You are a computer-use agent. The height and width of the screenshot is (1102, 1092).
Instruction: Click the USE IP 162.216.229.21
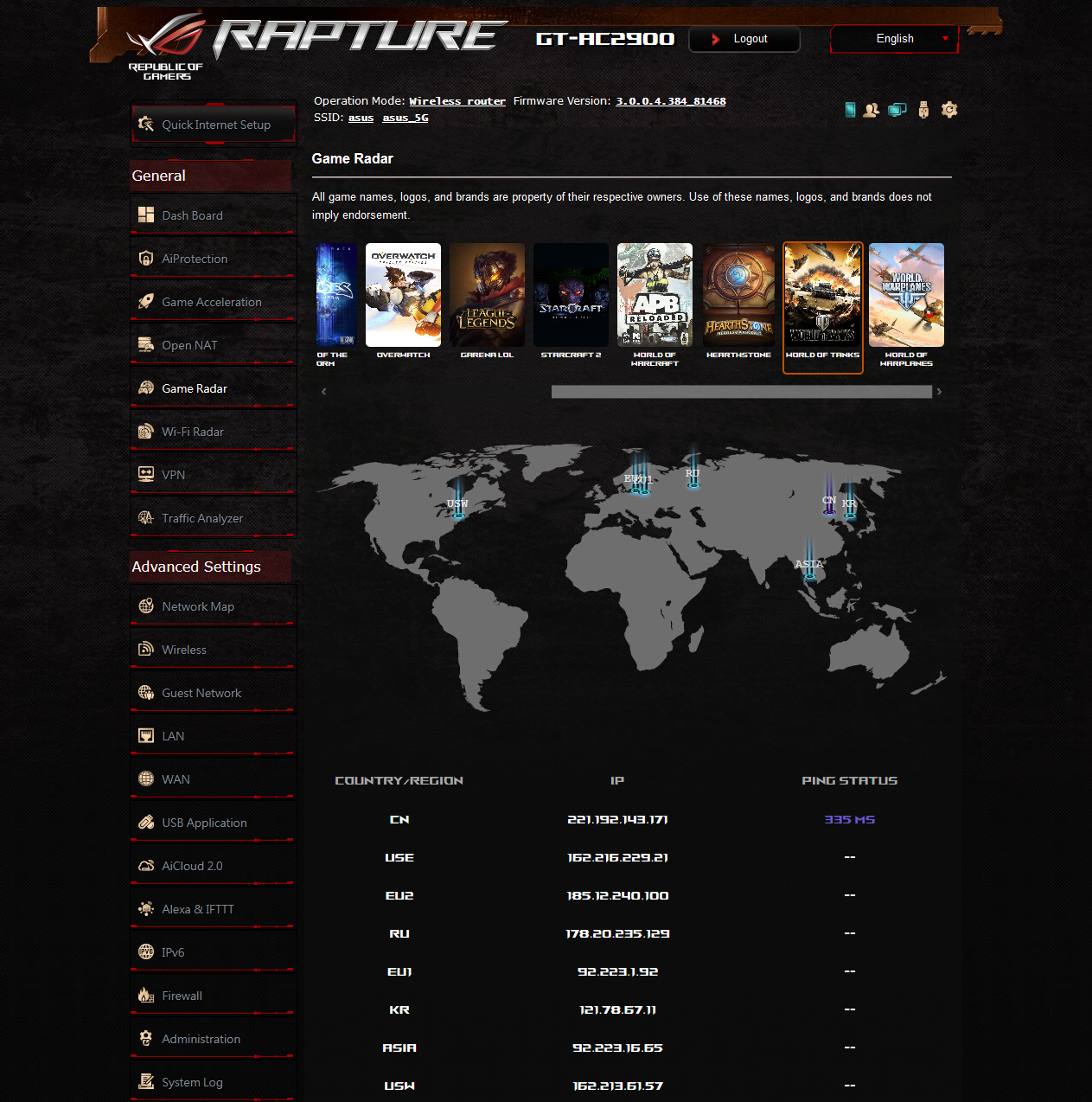click(x=617, y=857)
